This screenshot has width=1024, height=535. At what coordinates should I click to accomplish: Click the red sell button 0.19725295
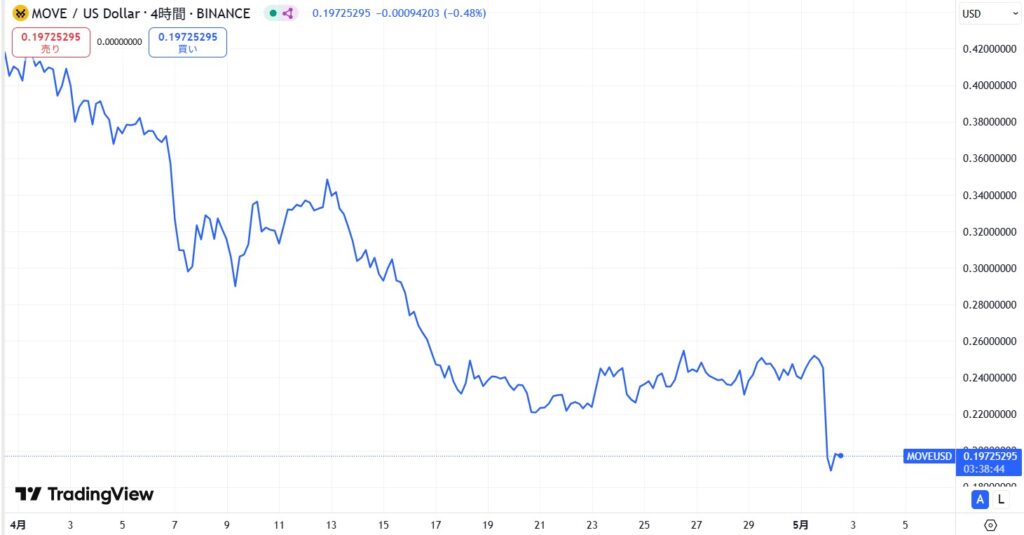(51, 42)
